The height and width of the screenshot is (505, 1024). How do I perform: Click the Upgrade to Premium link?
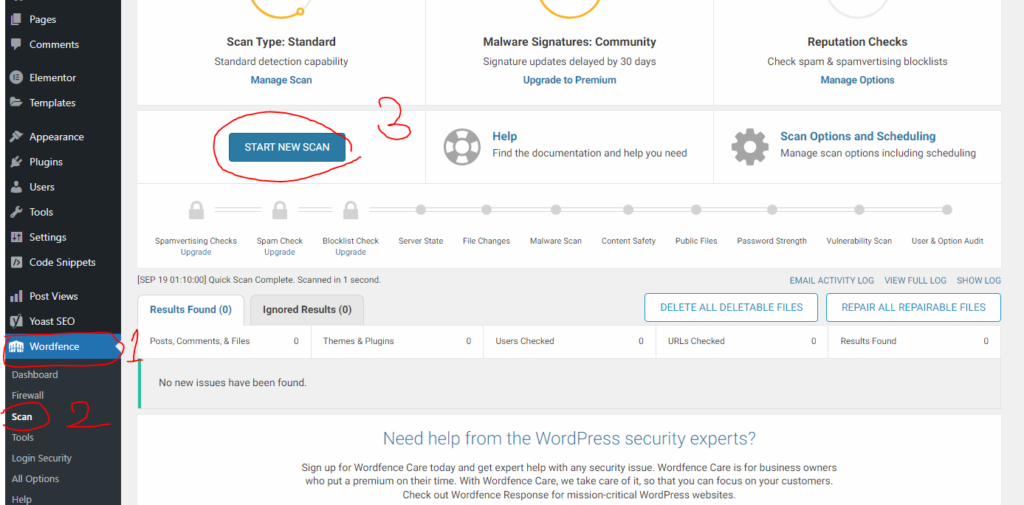pos(569,80)
